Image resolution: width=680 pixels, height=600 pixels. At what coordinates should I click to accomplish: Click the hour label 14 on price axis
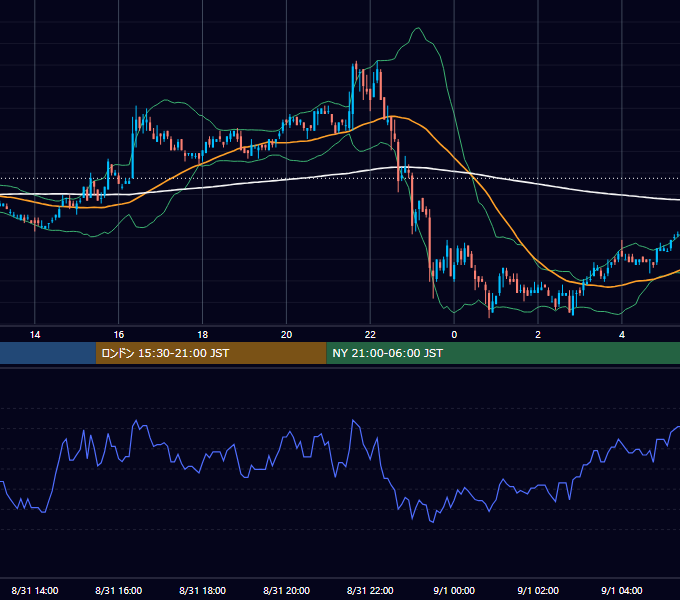click(35, 335)
